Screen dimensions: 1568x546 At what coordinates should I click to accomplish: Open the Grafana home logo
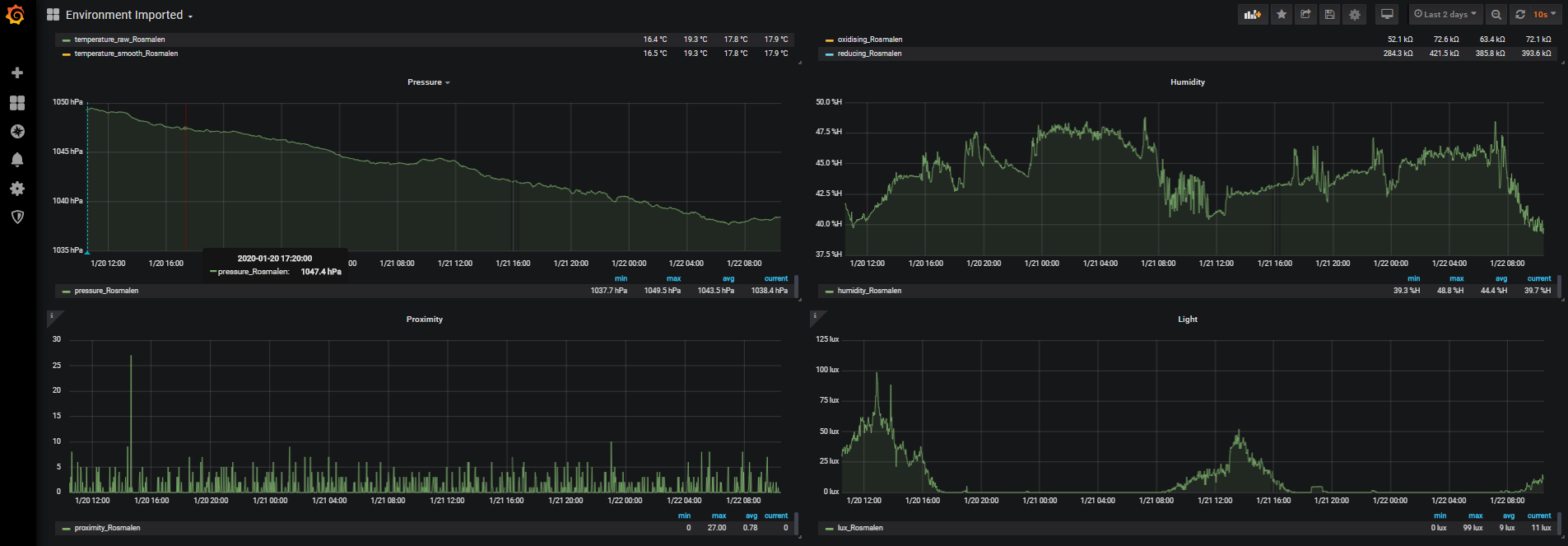(16, 15)
